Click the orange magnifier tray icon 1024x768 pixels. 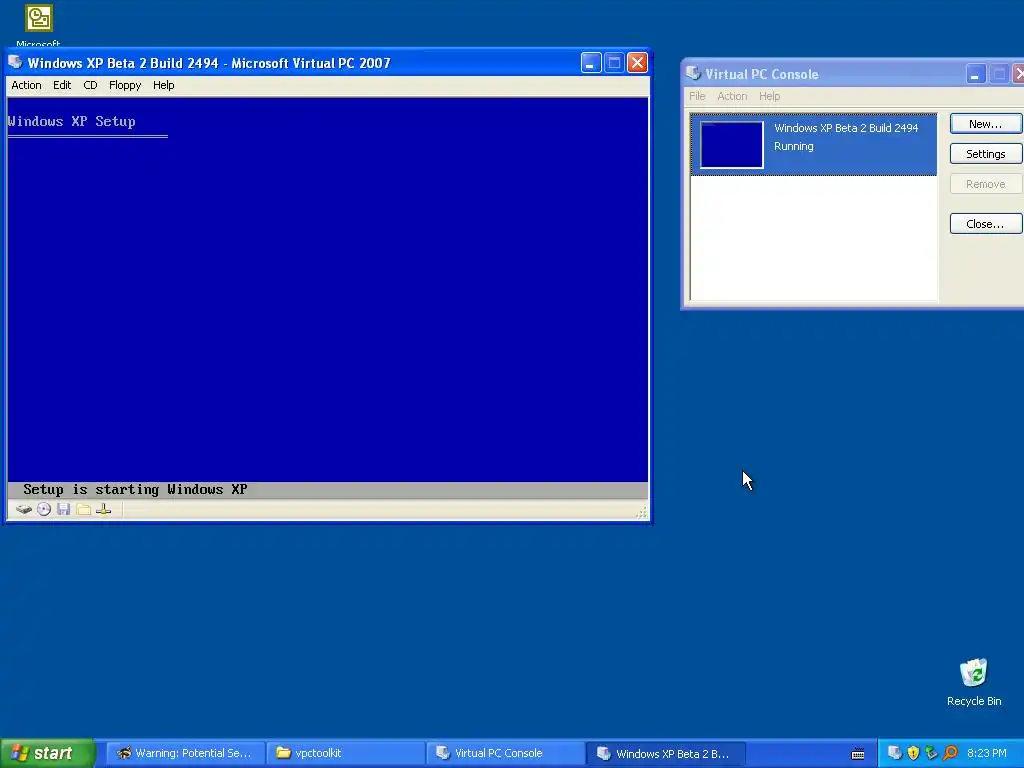click(x=950, y=753)
